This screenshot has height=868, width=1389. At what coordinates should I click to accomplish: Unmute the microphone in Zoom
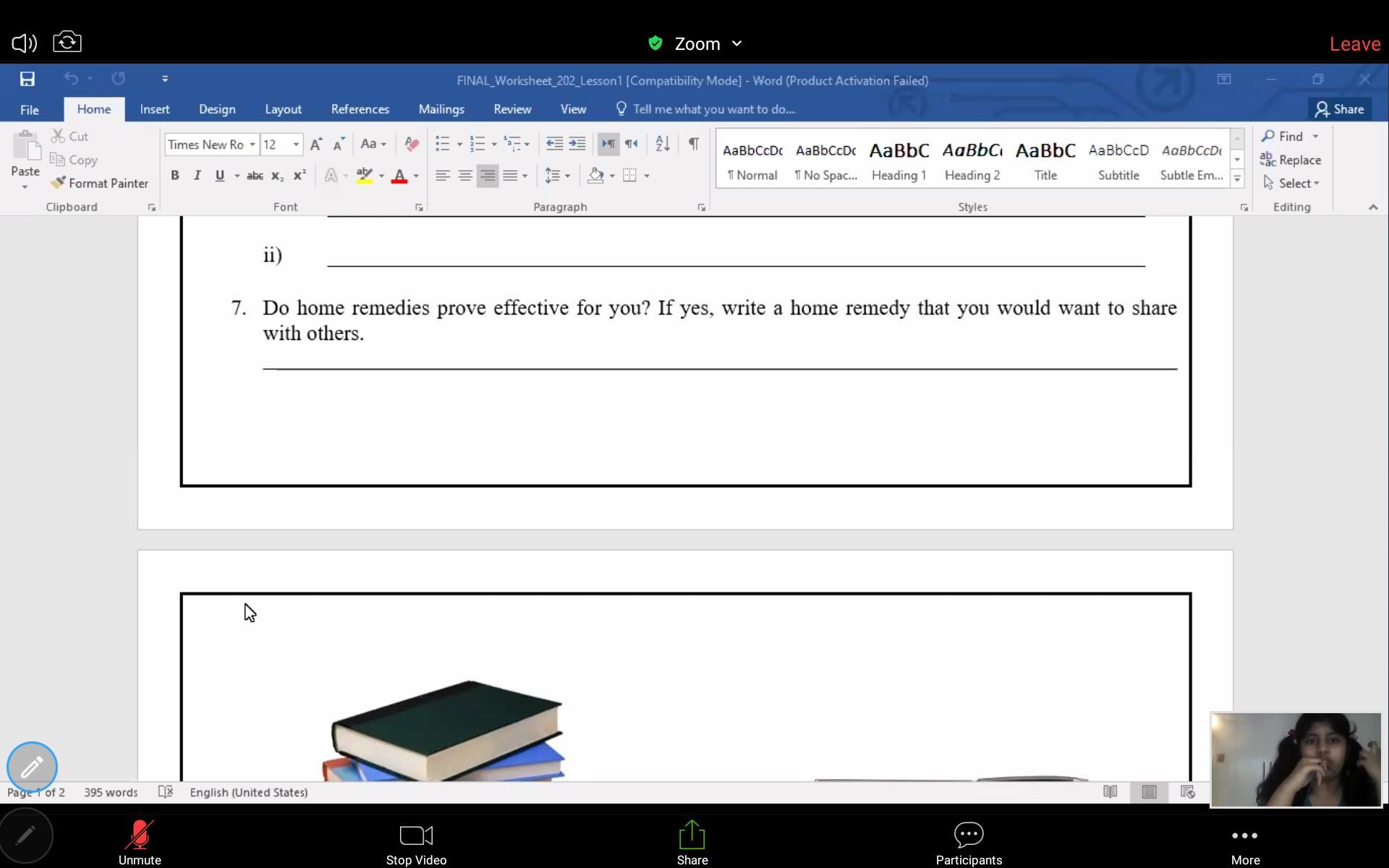[140, 843]
